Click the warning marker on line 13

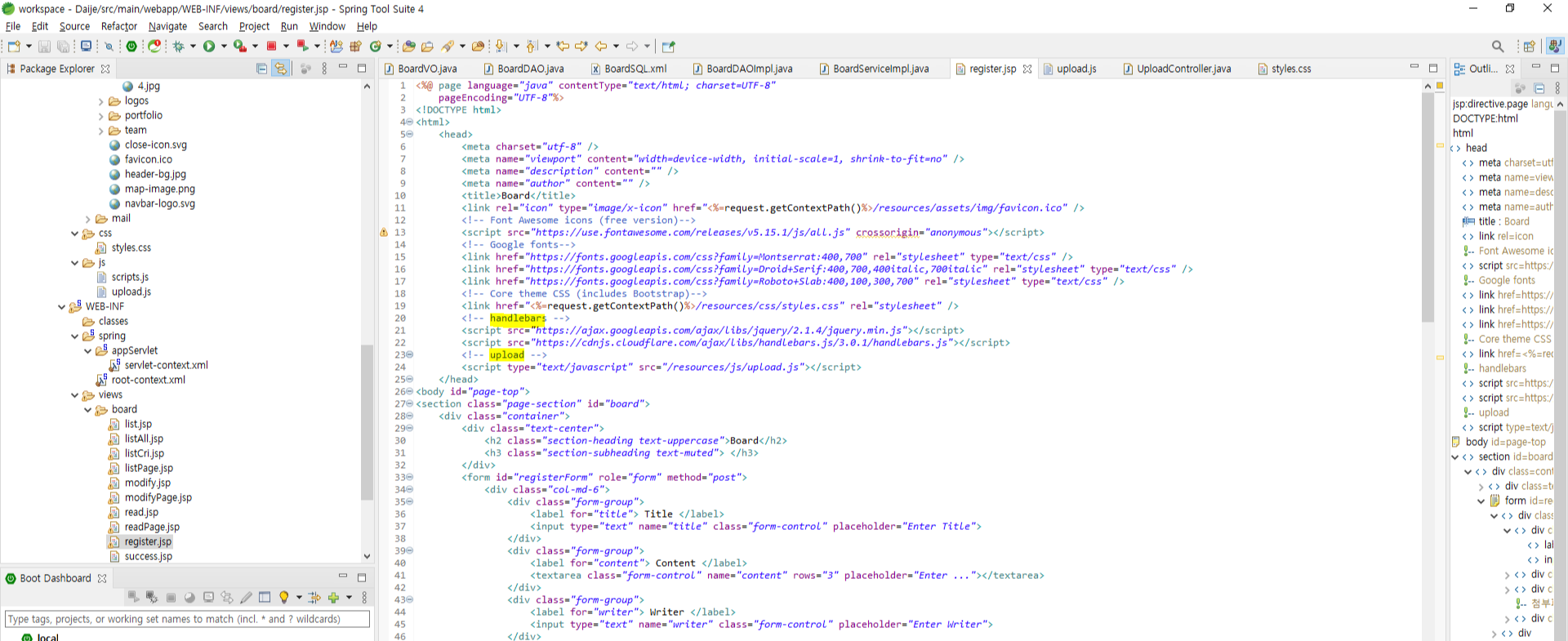(384, 233)
